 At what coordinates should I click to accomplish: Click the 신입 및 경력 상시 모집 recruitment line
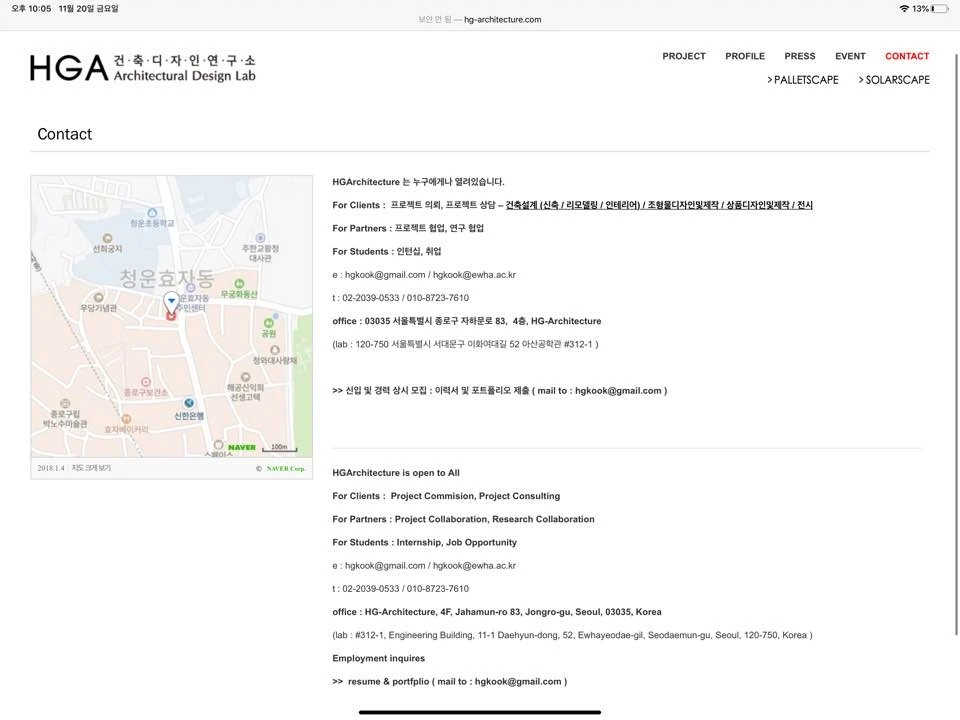[500, 391]
